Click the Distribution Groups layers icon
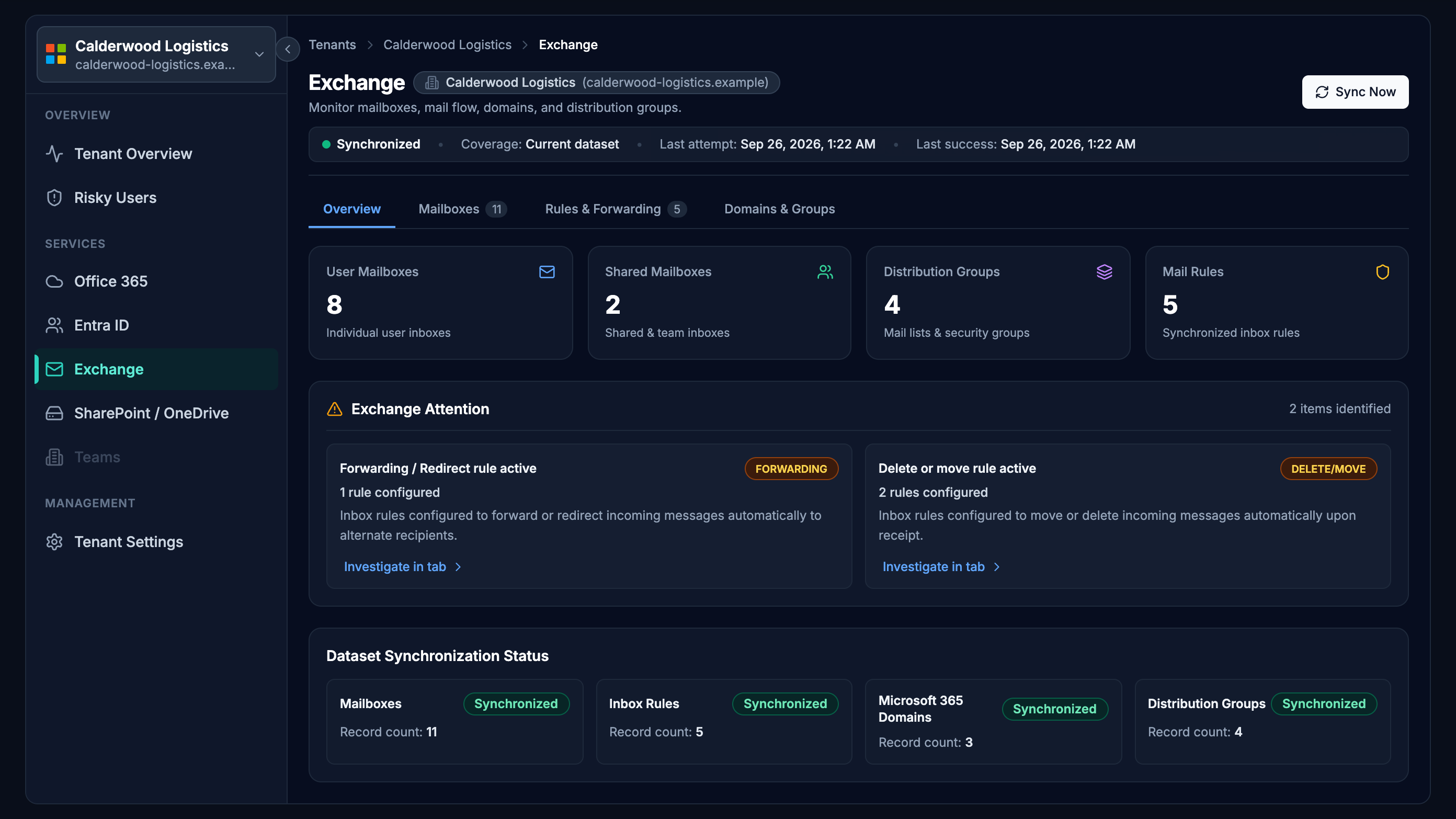The height and width of the screenshot is (819, 1456). [x=1105, y=272]
